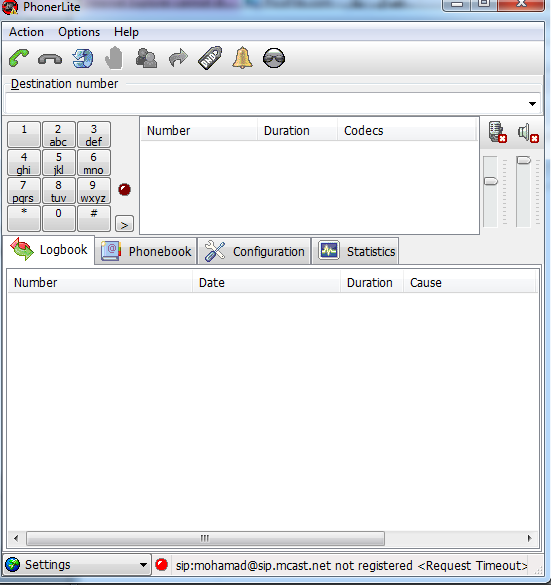This screenshot has width=551, height=585.
Task: Switch to the Statistics tab
Action: pos(356,251)
